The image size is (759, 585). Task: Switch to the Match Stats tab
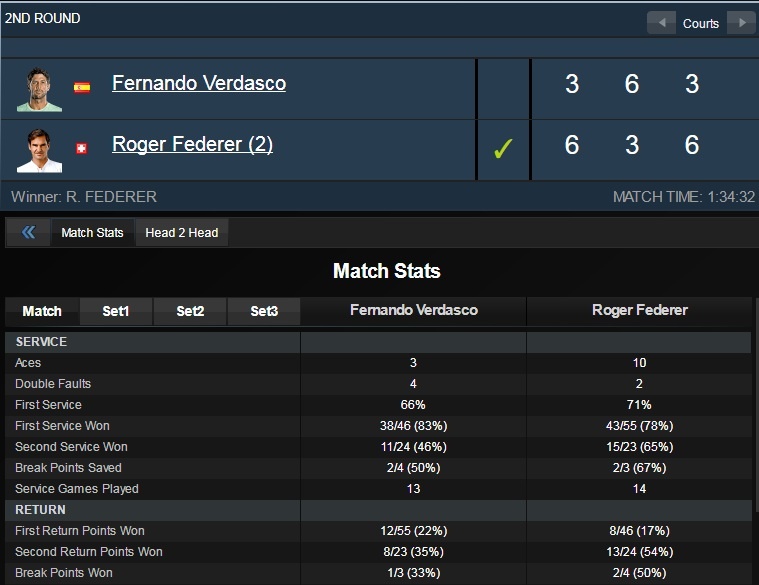[x=92, y=233]
